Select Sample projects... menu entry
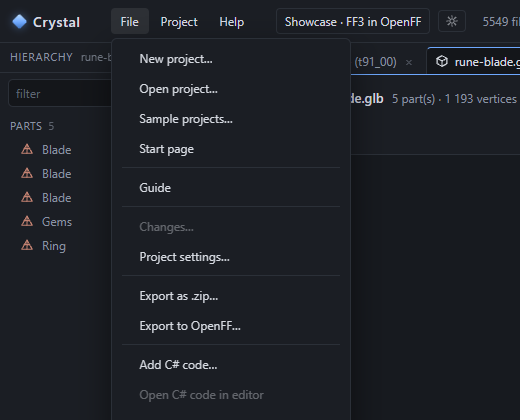 (x=231, y=119)
